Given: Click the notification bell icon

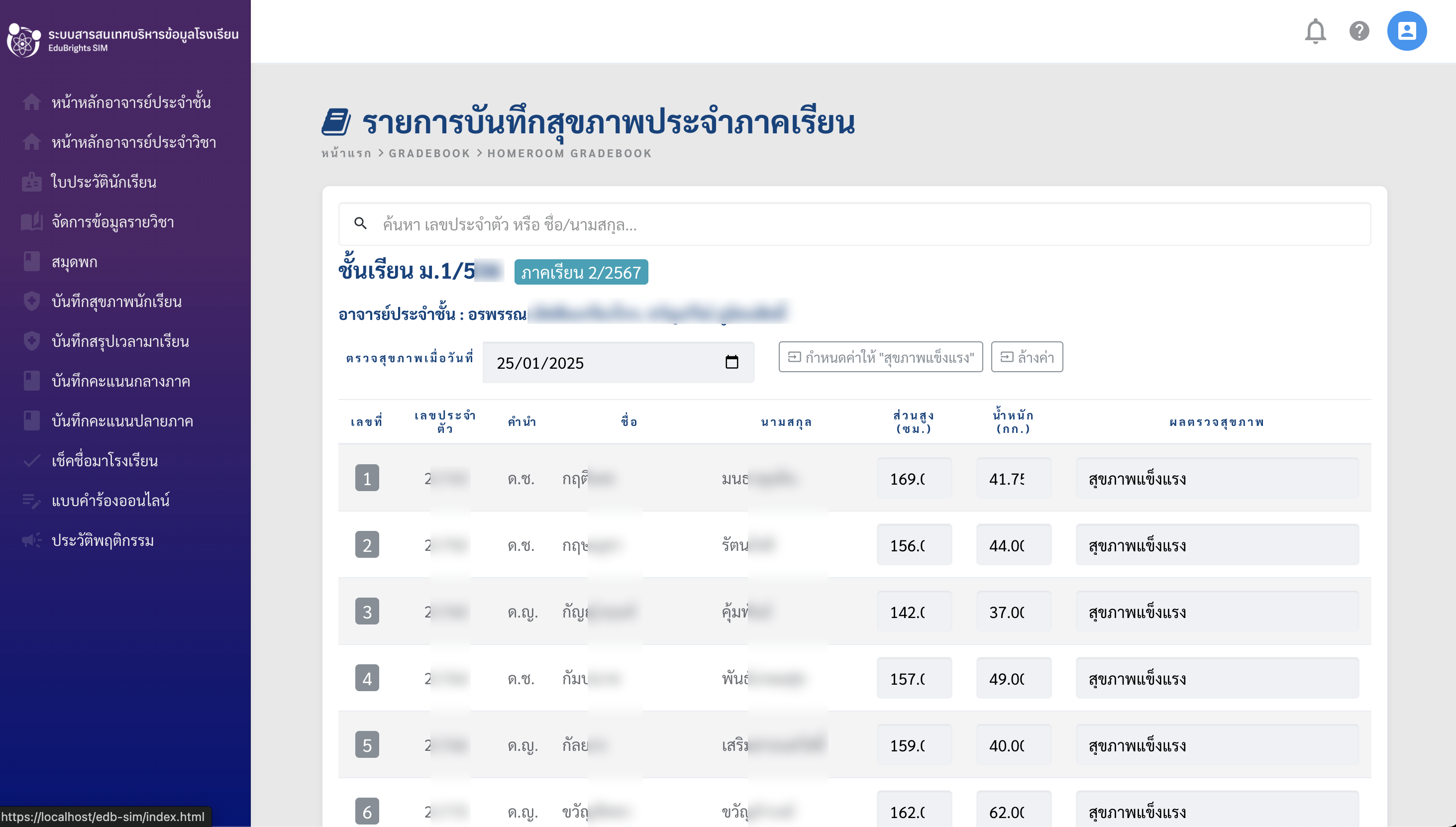Looking at the screenshot, I should [x=1315, y=31].
